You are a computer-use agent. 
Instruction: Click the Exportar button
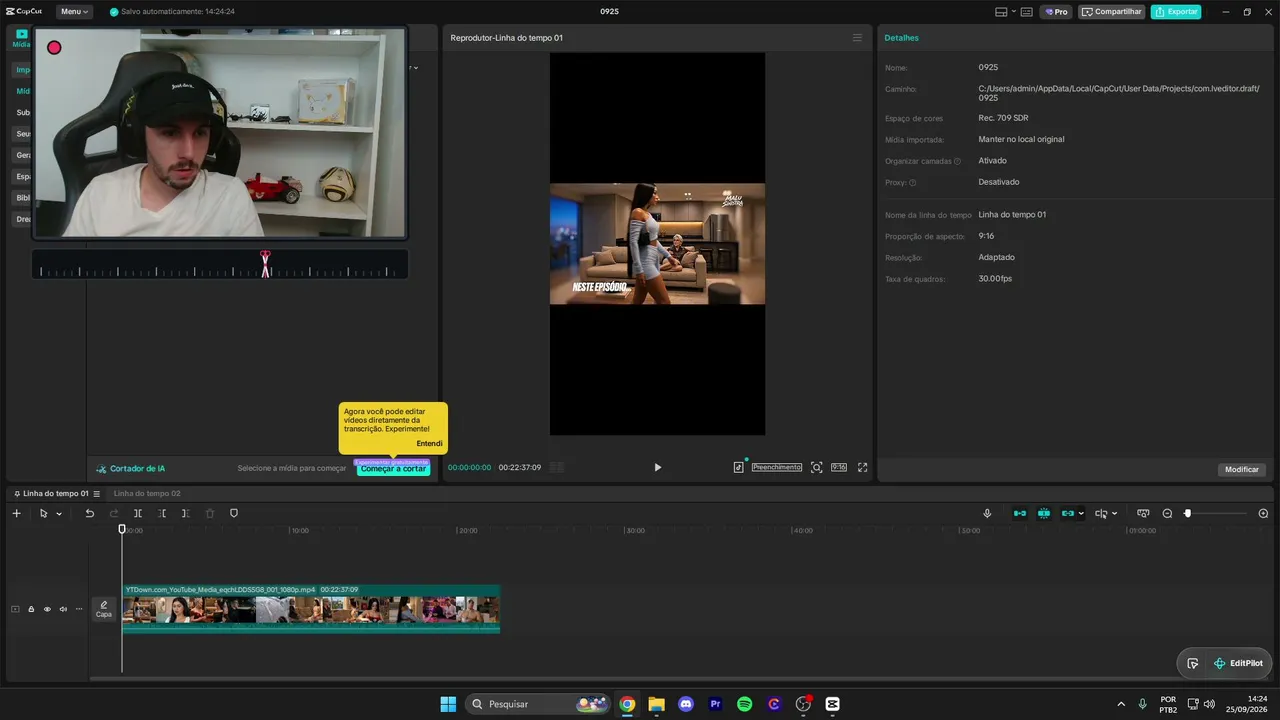(1176, 12)
